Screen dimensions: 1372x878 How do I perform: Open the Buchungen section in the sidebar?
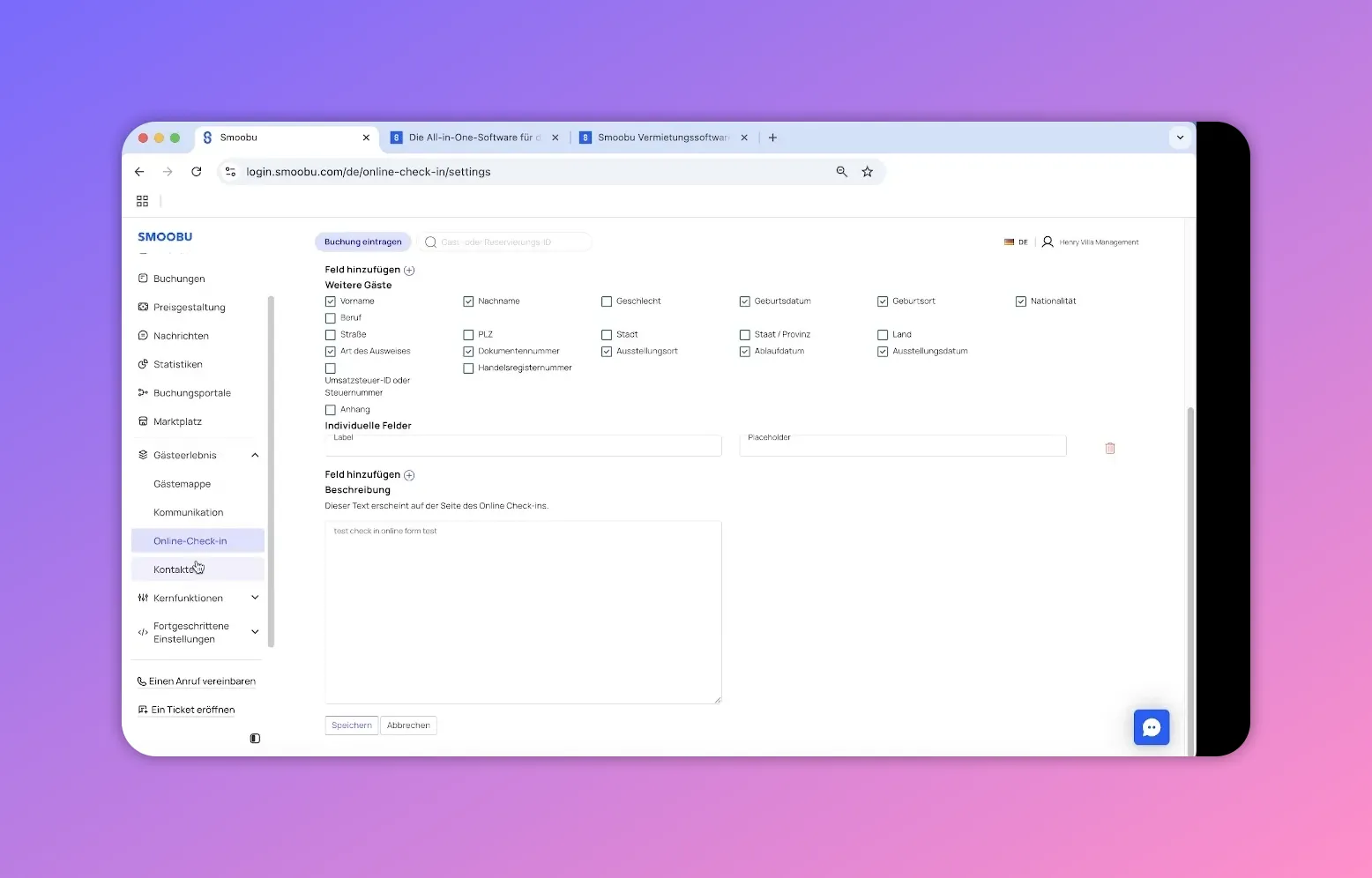(x=179, y=278)
